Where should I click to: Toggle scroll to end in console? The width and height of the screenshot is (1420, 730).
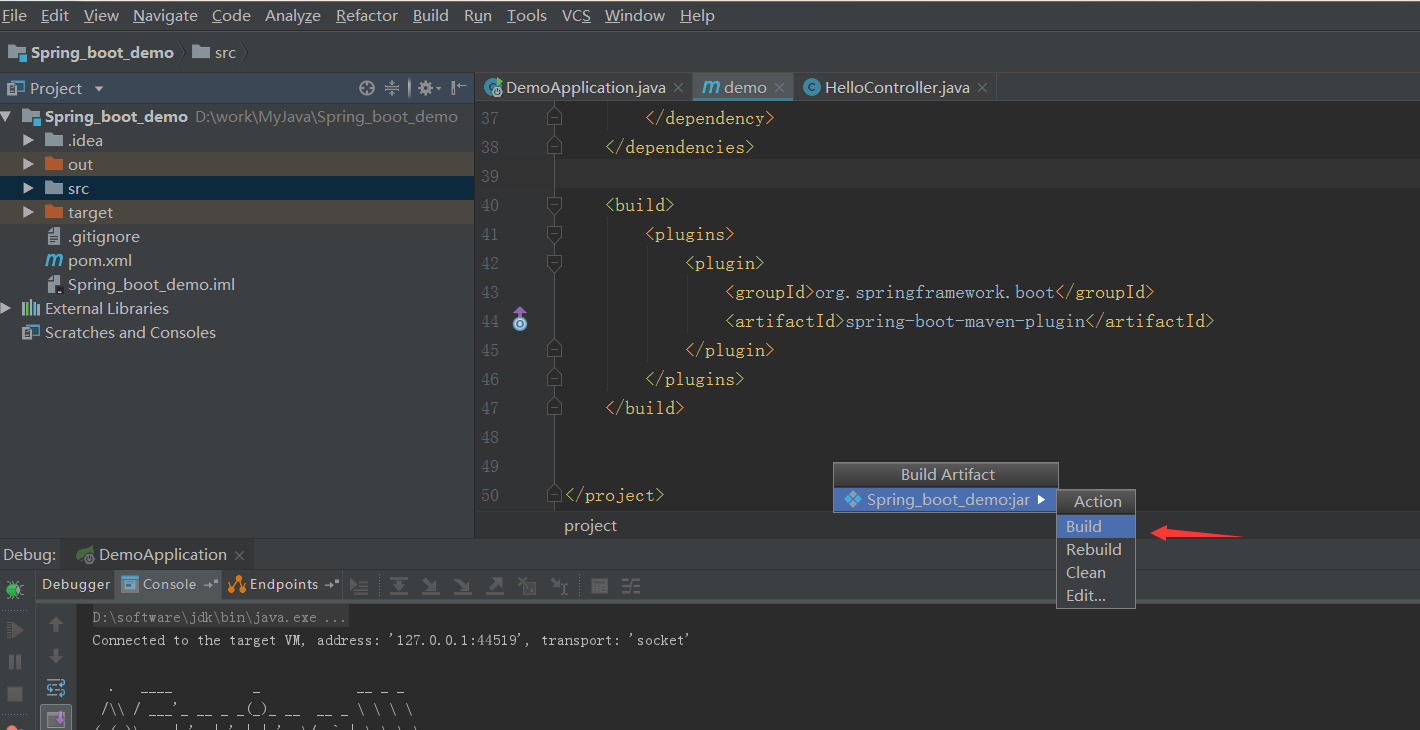pyautogui.click(x=56, y=718)
